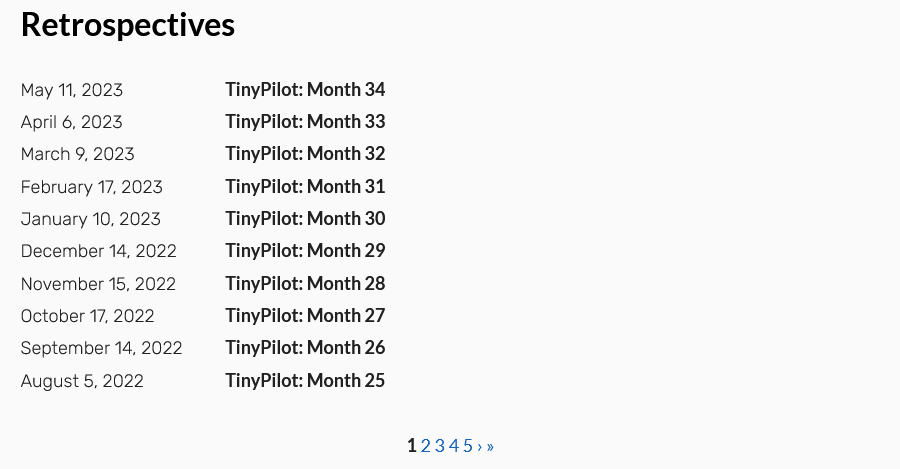Jump to pagination page 4
Image resolution: width=900 pixels, height=469 pixels.
454,446
